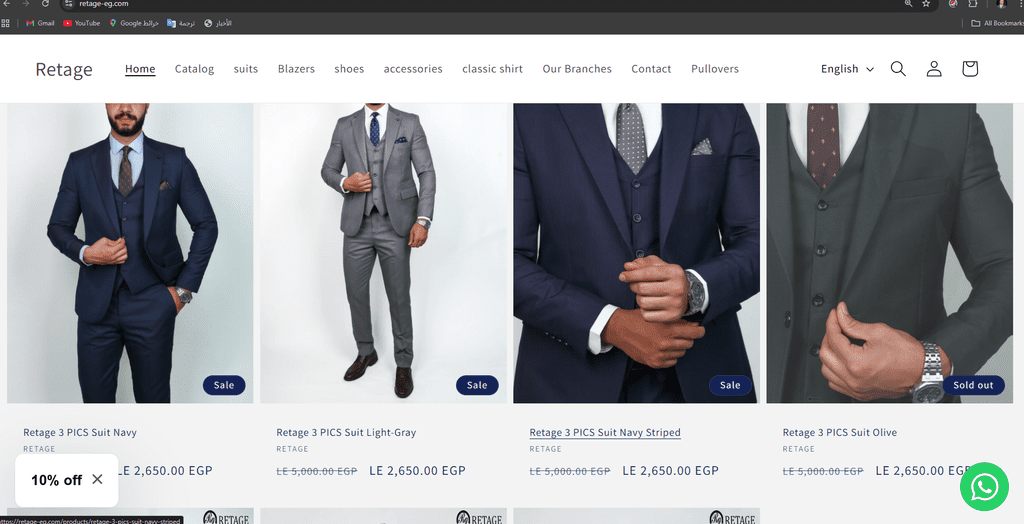Open the Google Maps bookmark
The width and height of the screenshot is (1024, 524).
[x=134, y=23]
